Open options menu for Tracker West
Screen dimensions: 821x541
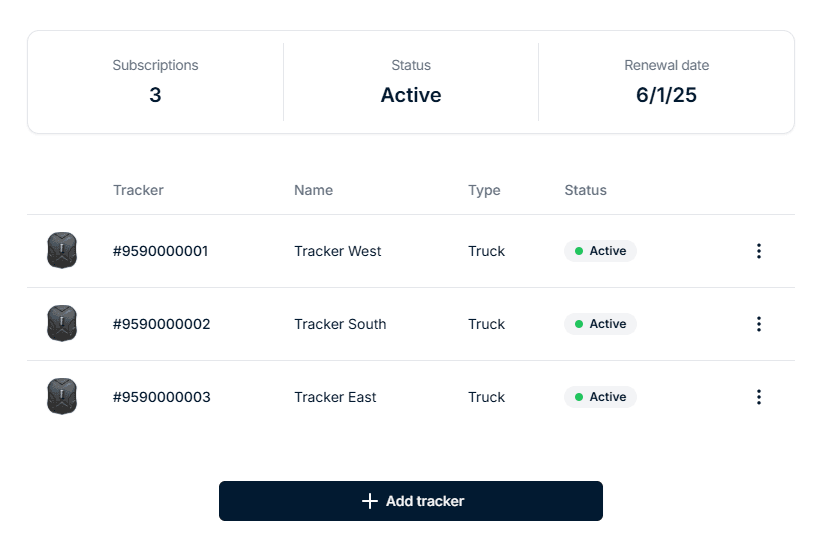(758, 251)
